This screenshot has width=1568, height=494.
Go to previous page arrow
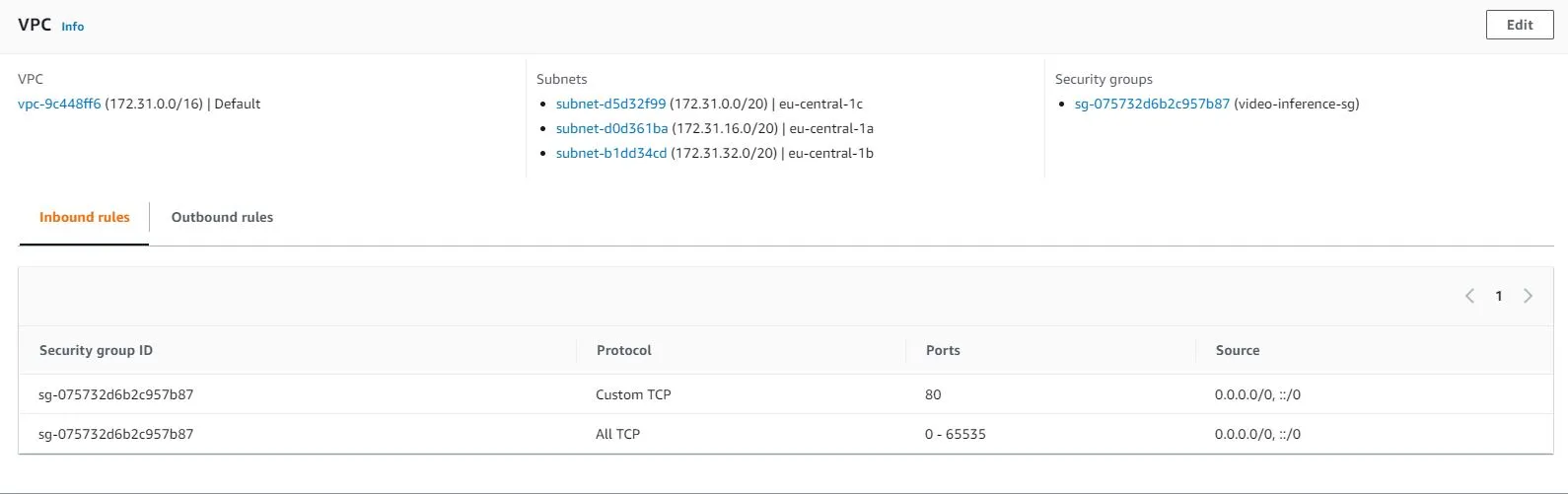coord(1469,296)
